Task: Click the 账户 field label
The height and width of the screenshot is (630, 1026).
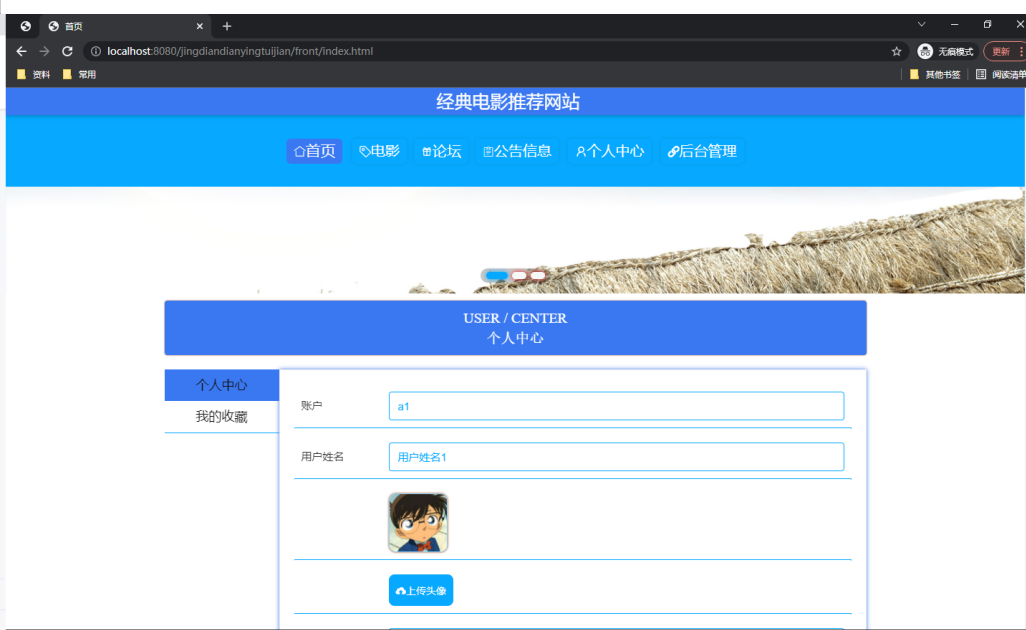Action: click(x=311, y=406)
